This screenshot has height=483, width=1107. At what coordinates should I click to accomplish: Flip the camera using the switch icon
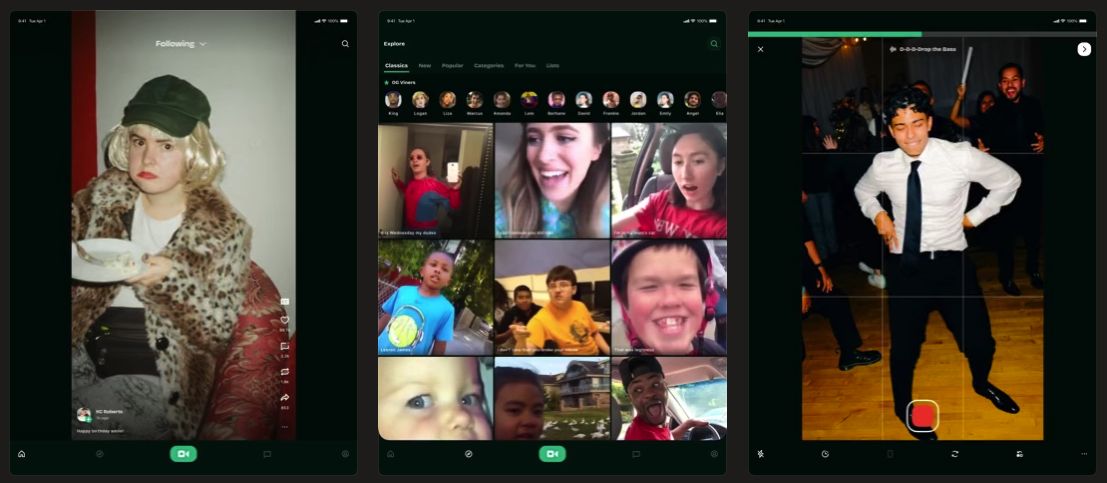[955, 454]
